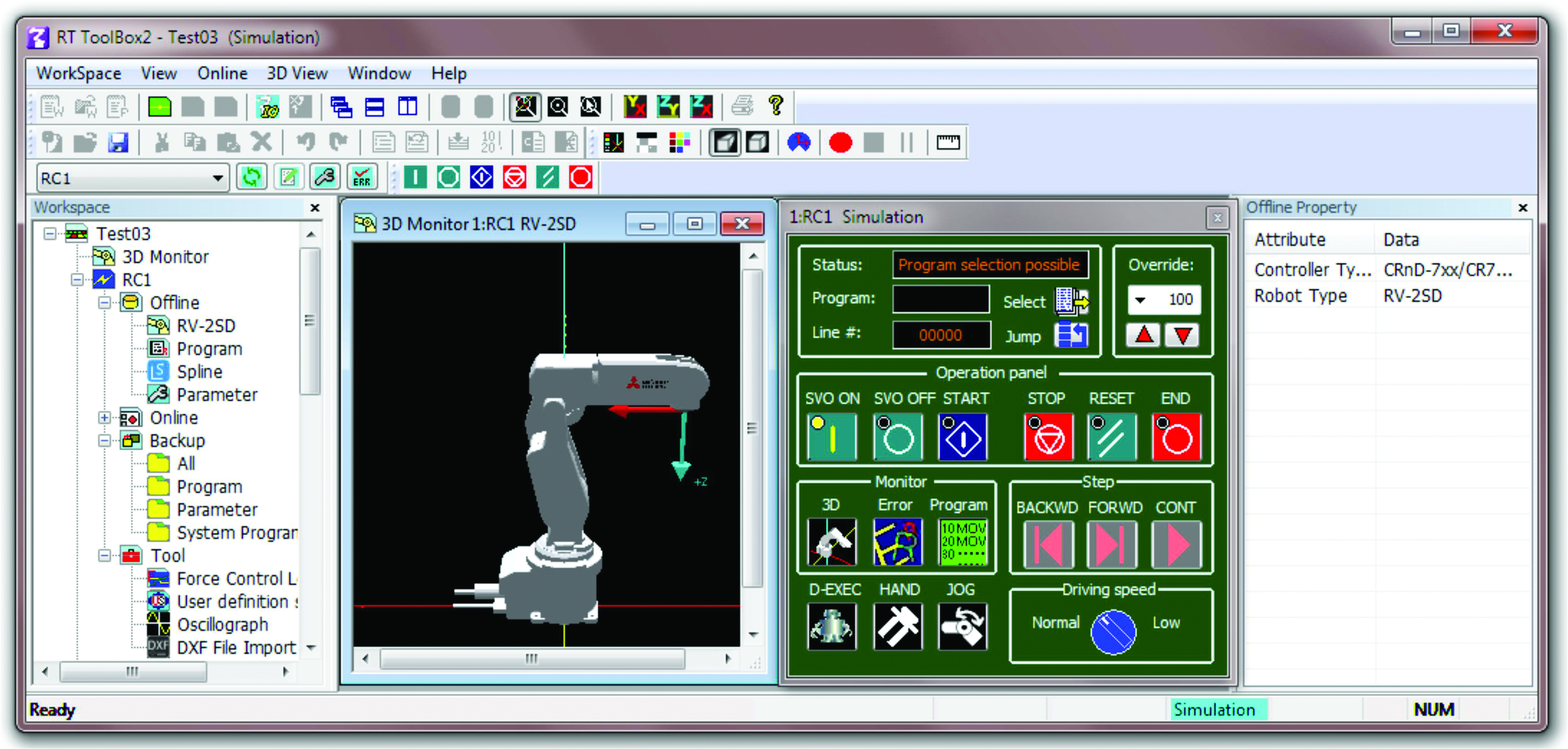Click the toolbar blue START diamond icon
This screenshot has width=1568, height=749.
point(481,177)
